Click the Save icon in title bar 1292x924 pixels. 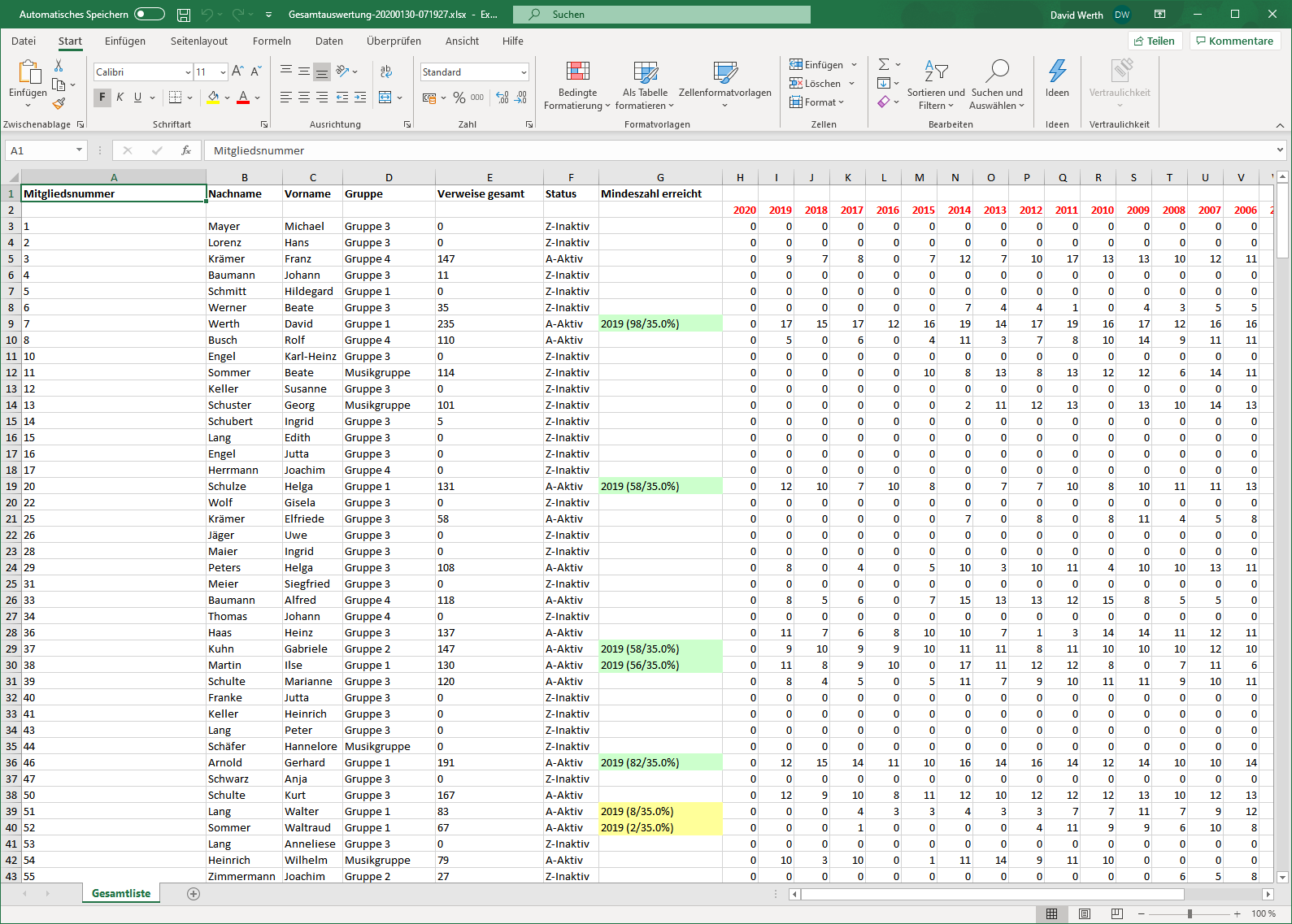click(184, 15)
